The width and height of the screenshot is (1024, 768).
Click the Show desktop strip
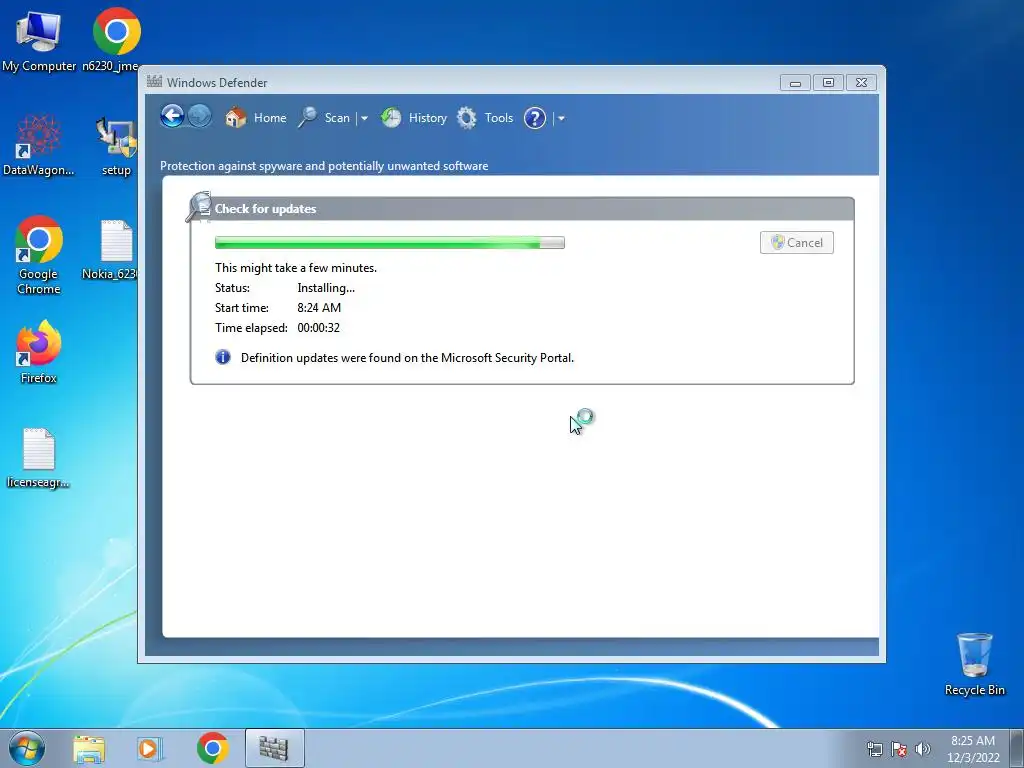(1017, 749)
